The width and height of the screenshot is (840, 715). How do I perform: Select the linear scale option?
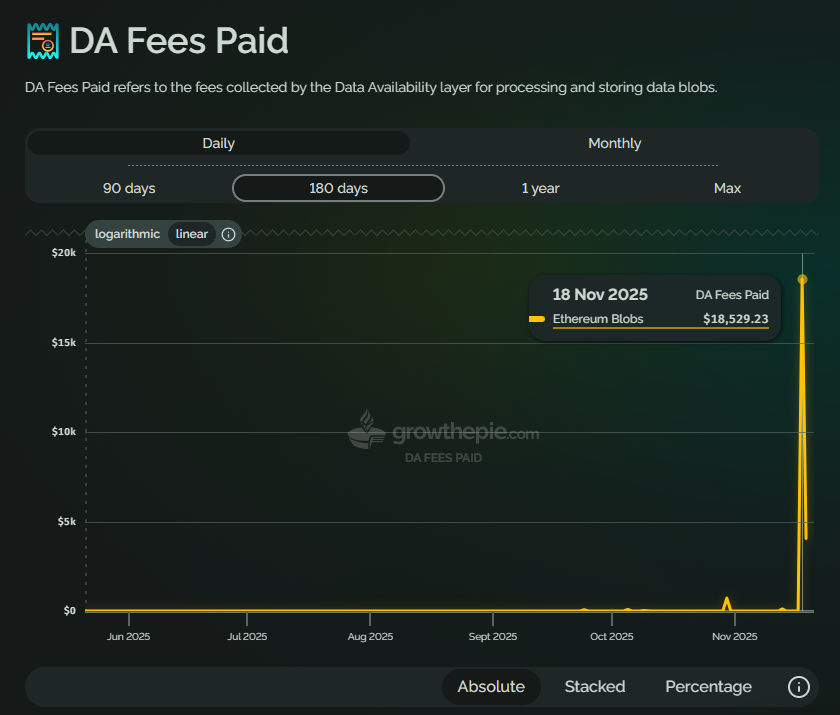click(x=191, y=234)
